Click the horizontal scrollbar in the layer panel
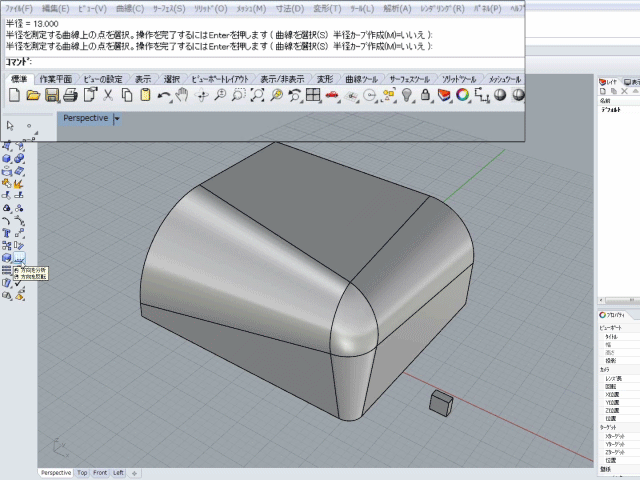The width and height of the screenshot is (640, 480). (x=619, y=300)
